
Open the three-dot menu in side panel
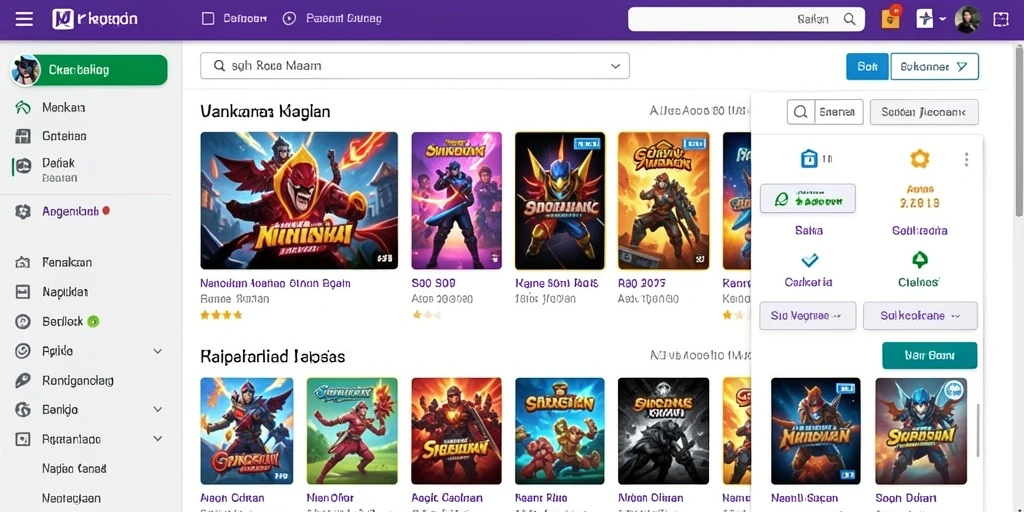click(x=966, y=159)
